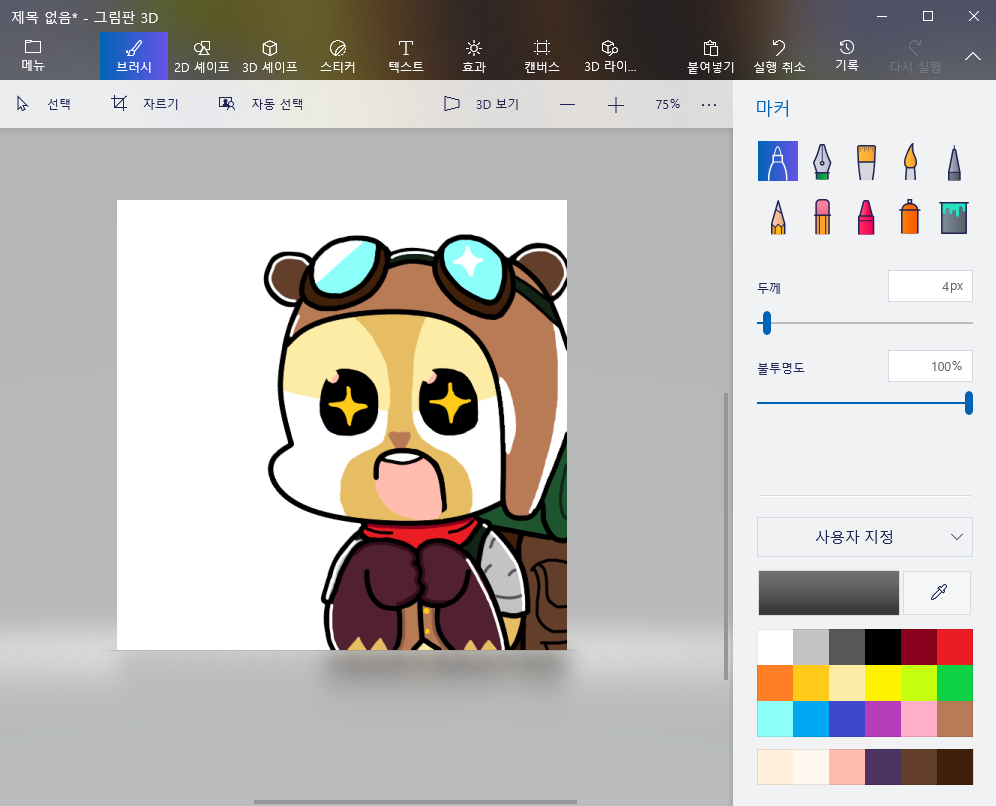This screenshot has width=996, height=806.
Task: Open the 메뉴 file menu
Action: 33,56
